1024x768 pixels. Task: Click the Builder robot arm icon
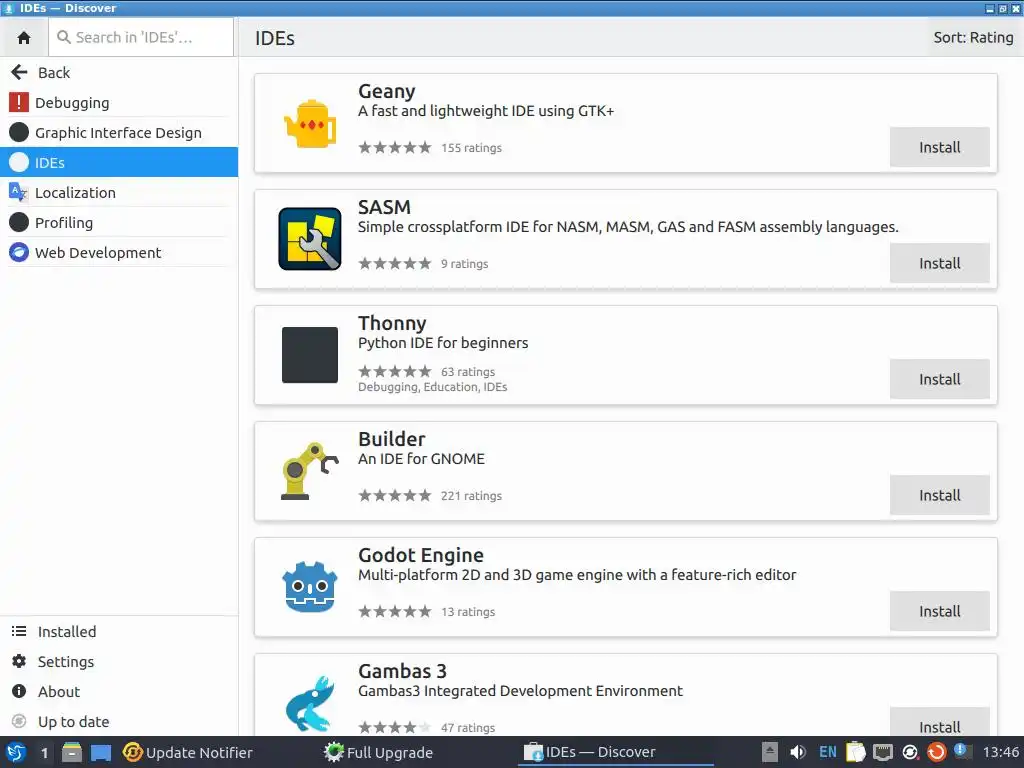[310, 471]
